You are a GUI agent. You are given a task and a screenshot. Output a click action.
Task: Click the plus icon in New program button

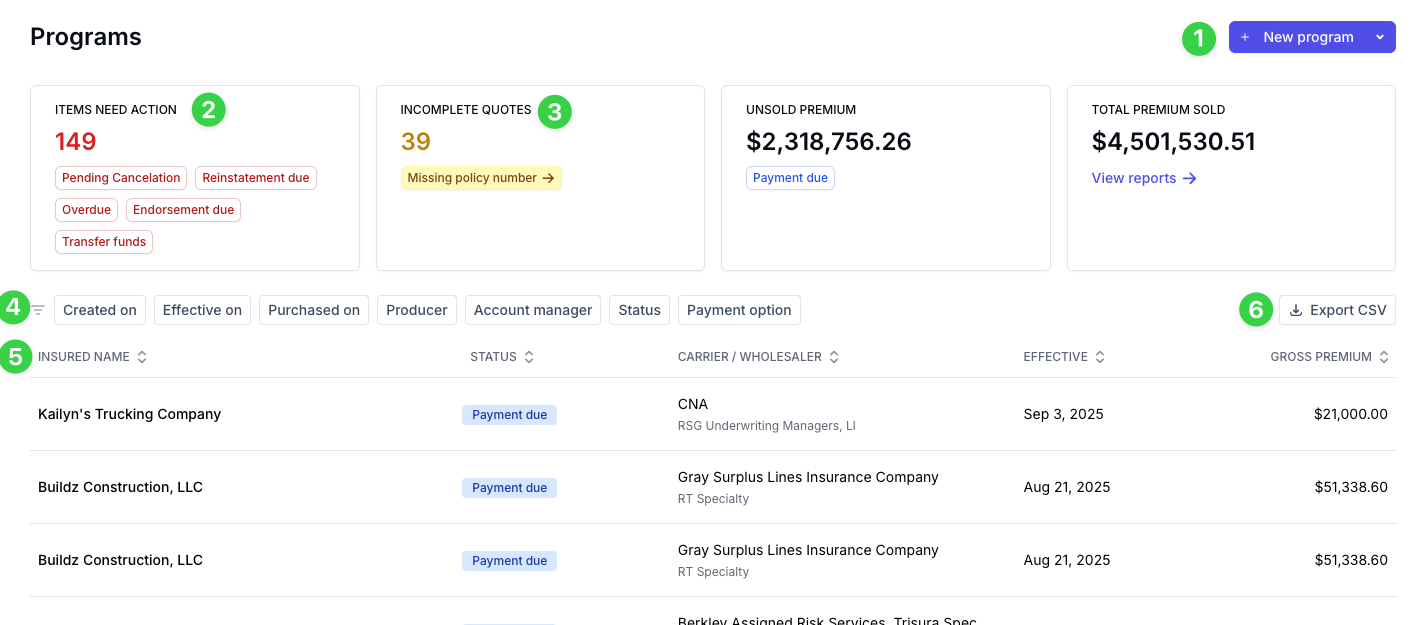pyautogui.click(x=1245, y=37)
